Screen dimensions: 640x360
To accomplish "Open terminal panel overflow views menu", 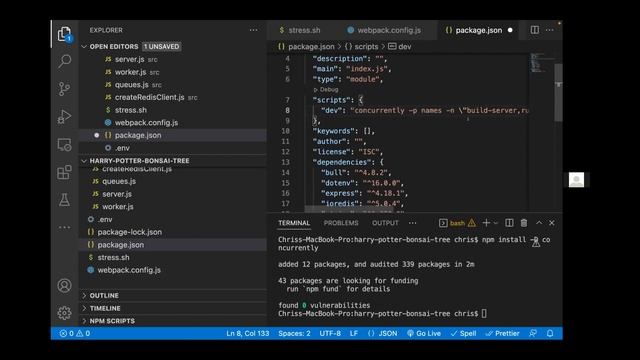I will pos(413,223).
